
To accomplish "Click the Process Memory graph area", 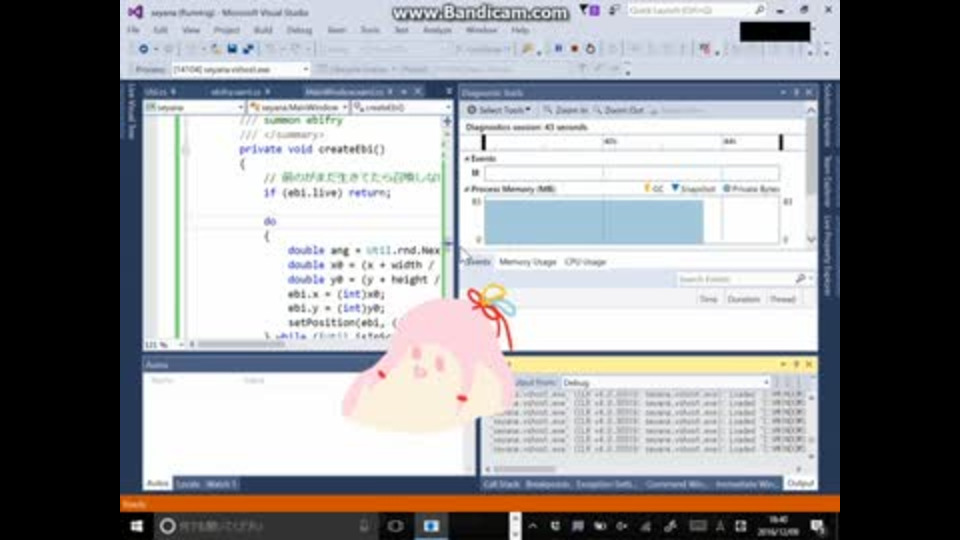I will (632, 220).
